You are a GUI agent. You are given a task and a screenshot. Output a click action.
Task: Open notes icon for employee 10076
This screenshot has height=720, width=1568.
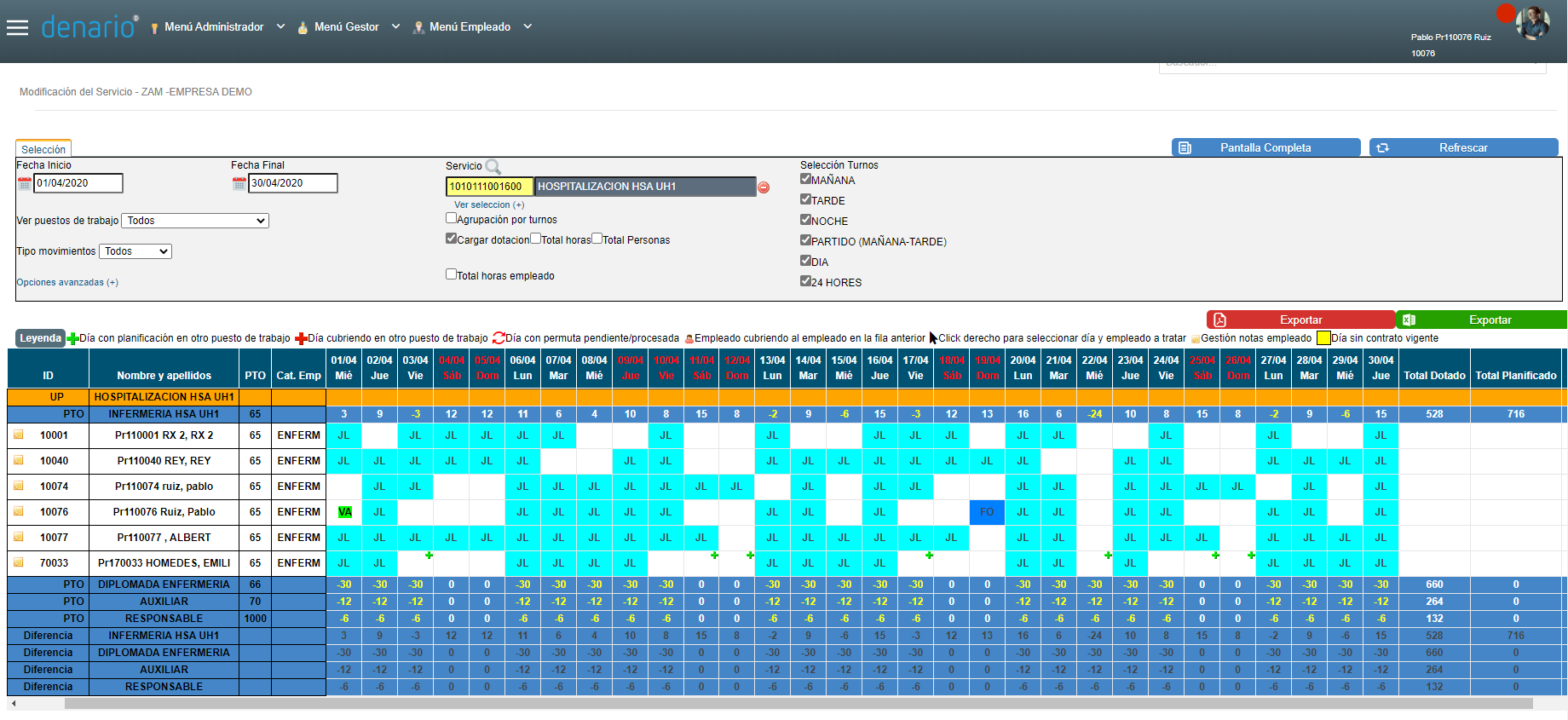[x=18, y=511]
